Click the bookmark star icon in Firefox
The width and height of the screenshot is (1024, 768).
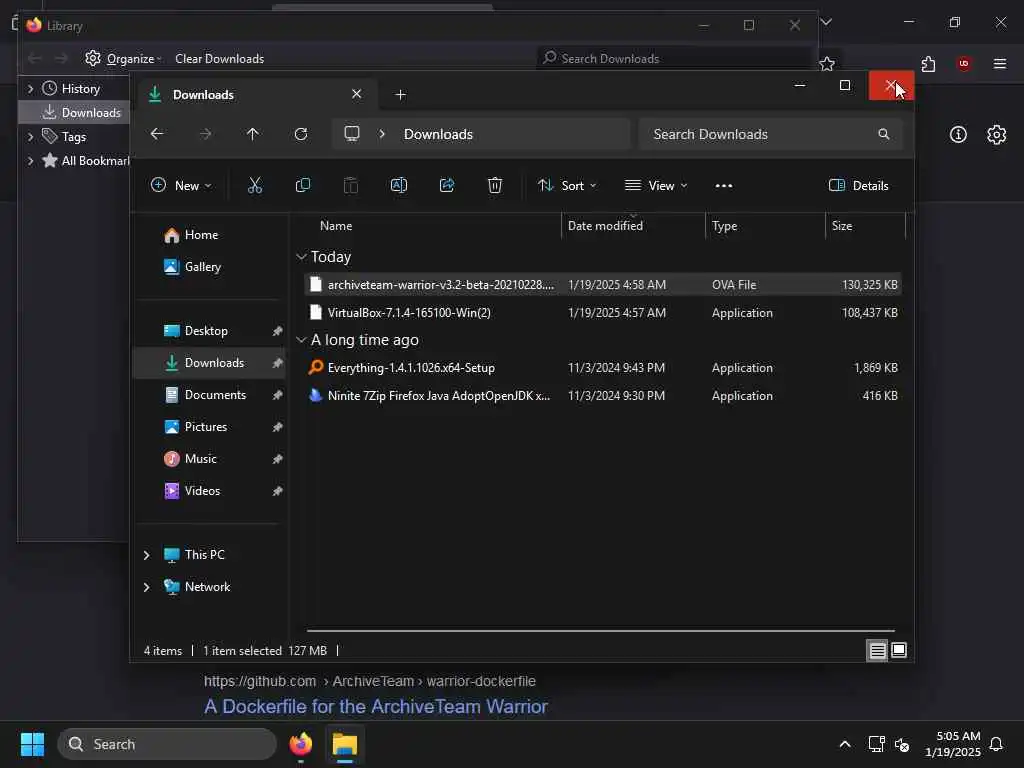click(x=827, y=63)
